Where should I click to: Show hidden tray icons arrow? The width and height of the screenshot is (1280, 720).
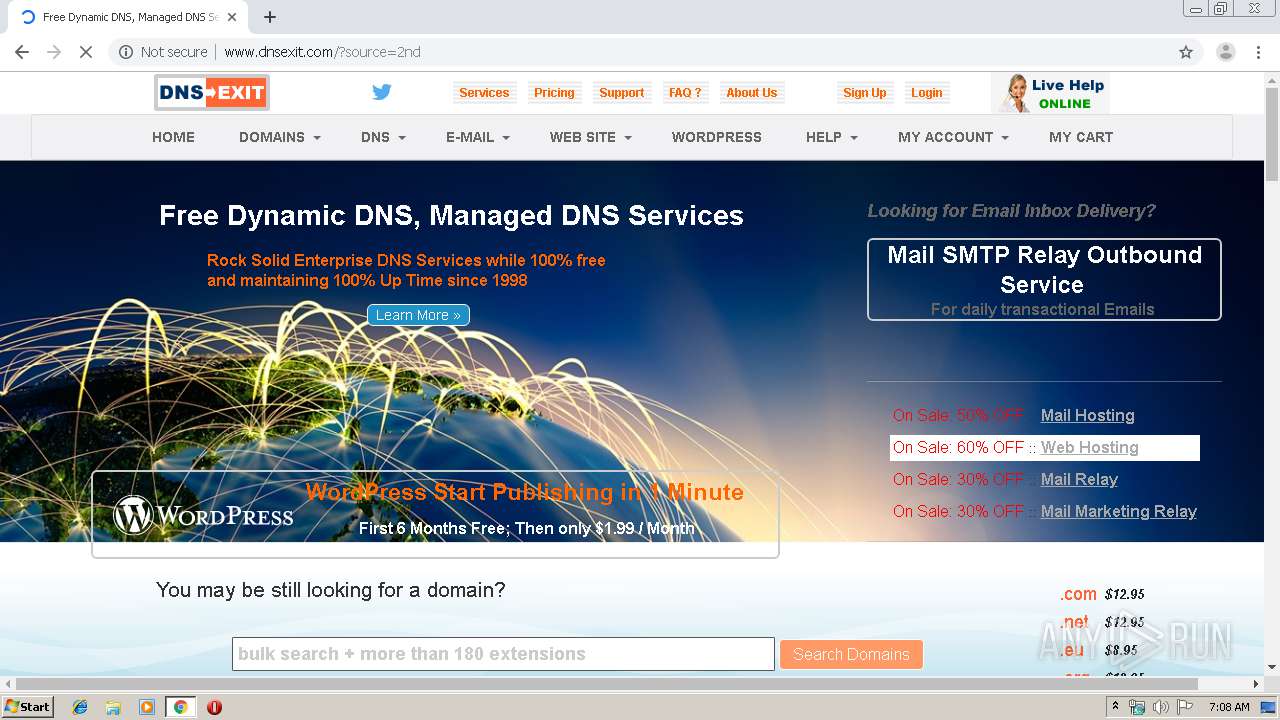[x=1116, y=707]
